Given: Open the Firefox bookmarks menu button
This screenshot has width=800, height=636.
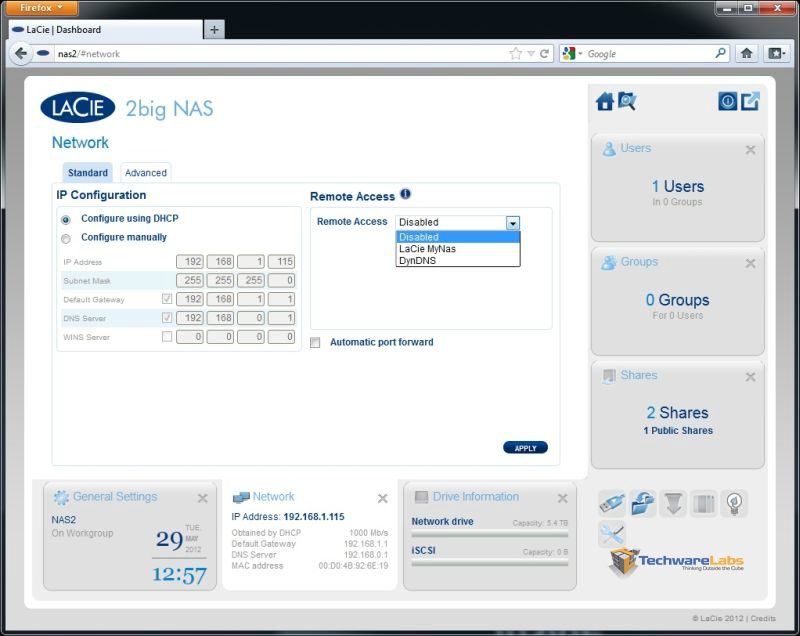Looking at the screenshot, I should pos(777,54).
